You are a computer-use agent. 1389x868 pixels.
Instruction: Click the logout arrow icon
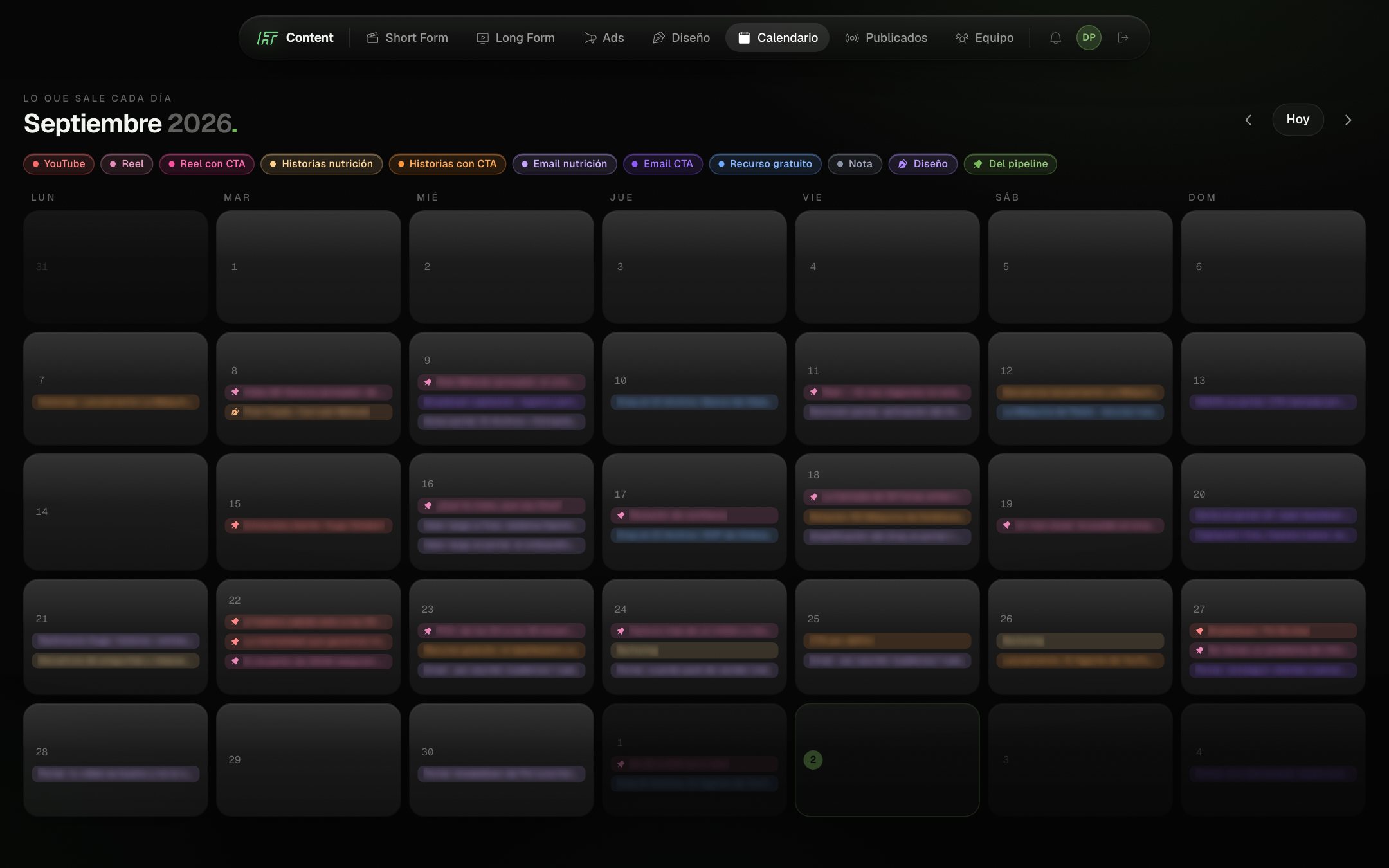(x=1123, y=38)
